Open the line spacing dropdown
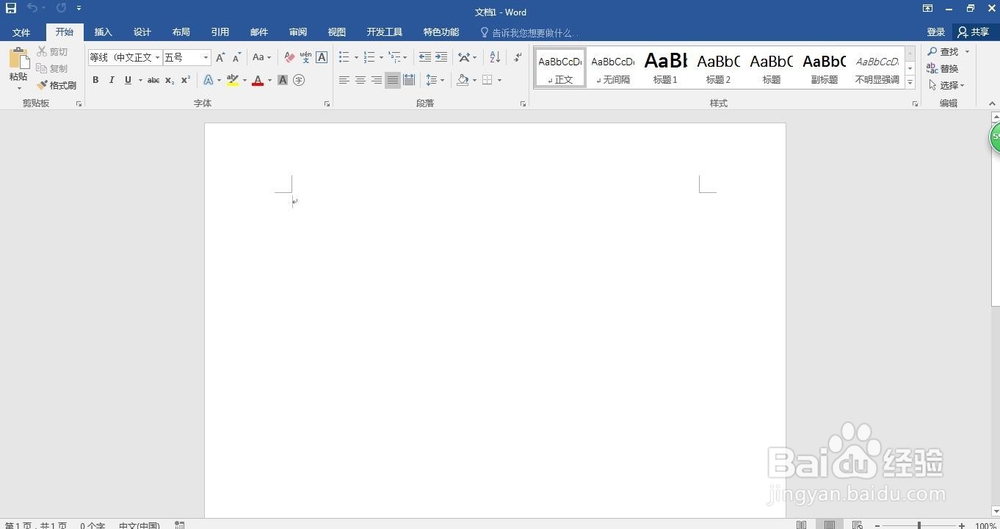The height and width of the screenshot is (529, 1000). tap(436, 80)
